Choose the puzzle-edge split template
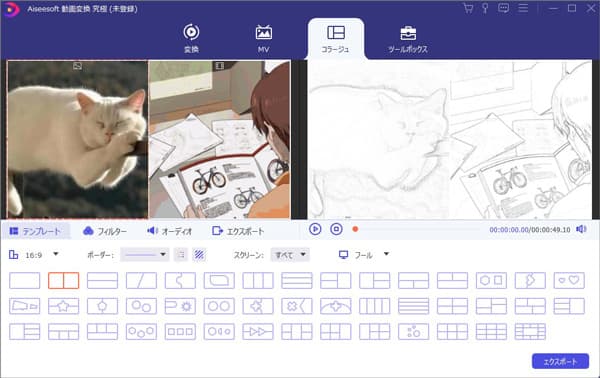The width and height of the screenshot is (600, 378). (180, 280)
